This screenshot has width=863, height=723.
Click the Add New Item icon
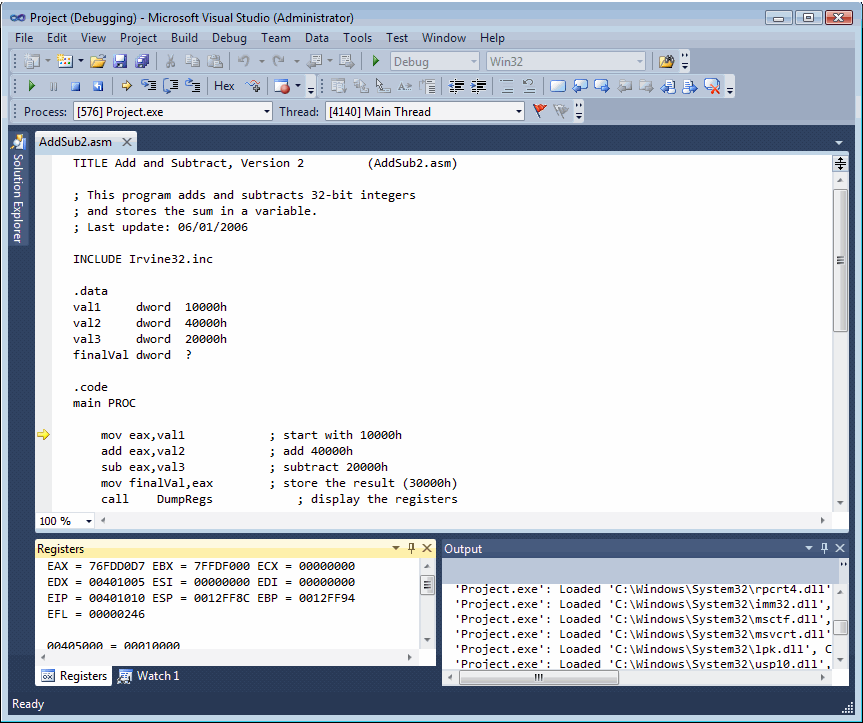click(x=65, y=61)
